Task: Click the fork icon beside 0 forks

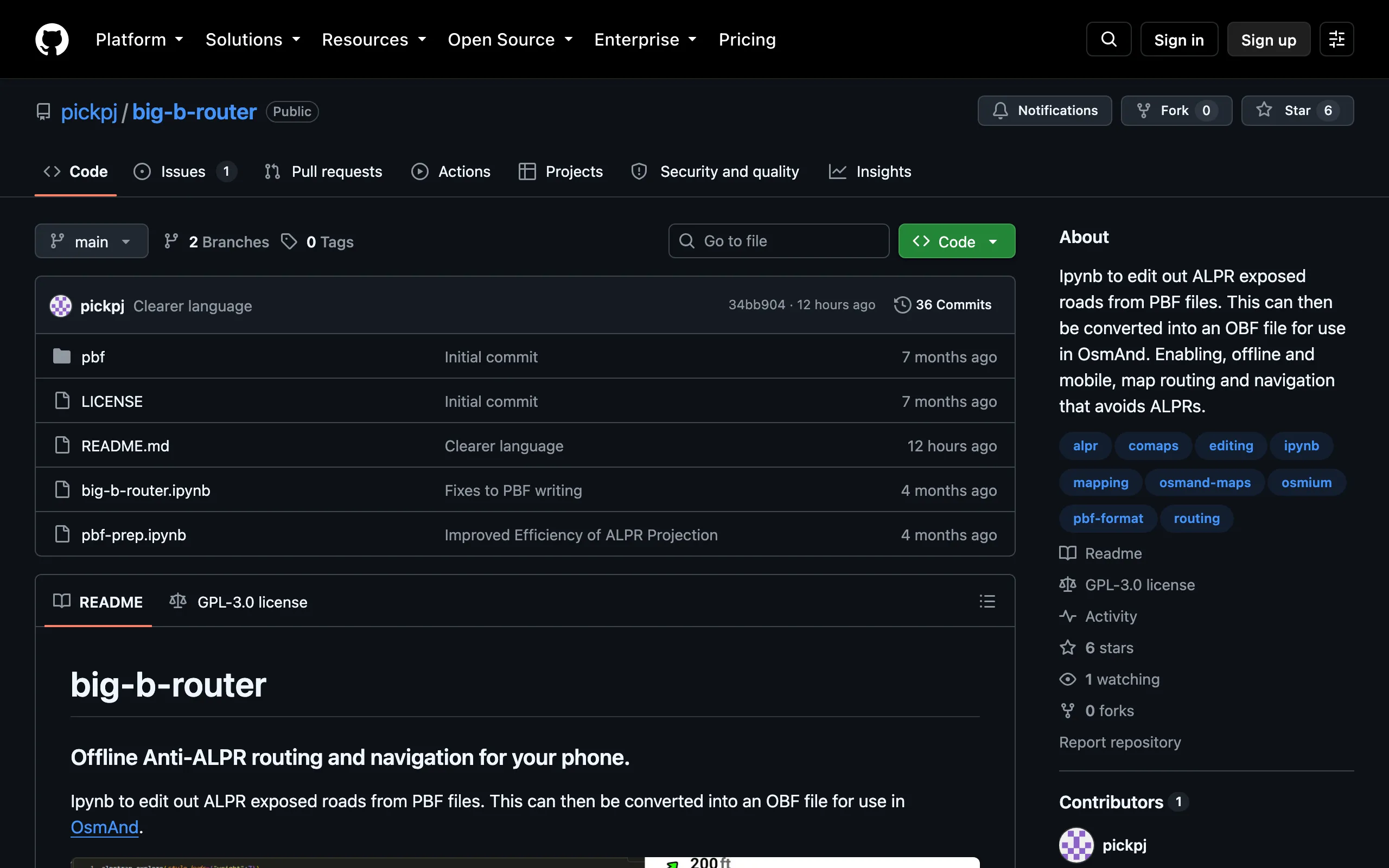Action: [x=1068, y=711]
